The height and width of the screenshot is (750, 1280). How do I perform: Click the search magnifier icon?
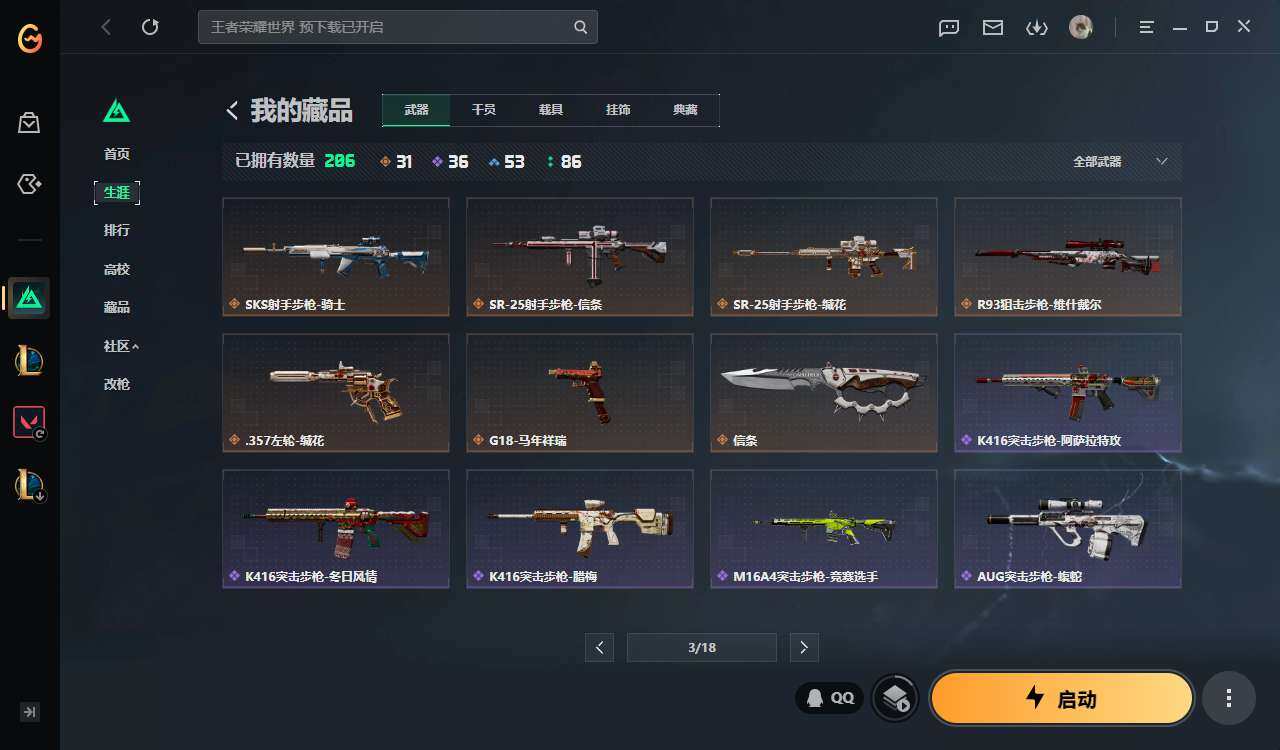point(581,27)
